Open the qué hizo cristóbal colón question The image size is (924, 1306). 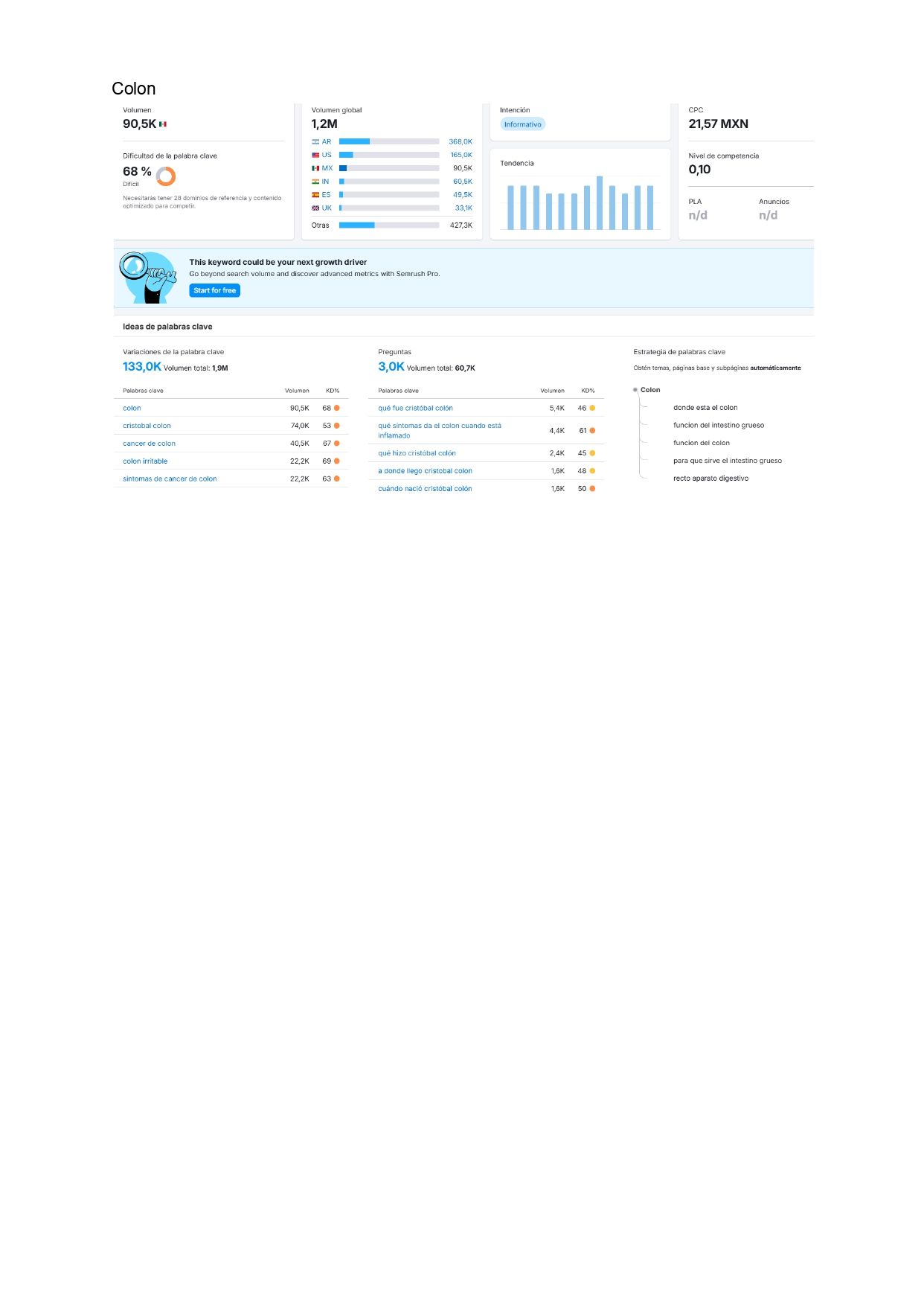click(x=417, y=453)
